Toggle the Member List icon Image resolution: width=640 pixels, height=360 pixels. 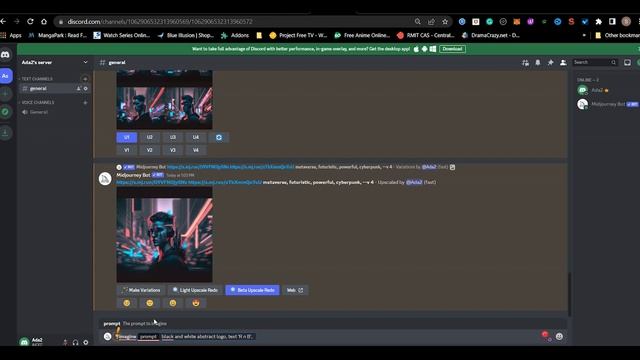[563, 62]
